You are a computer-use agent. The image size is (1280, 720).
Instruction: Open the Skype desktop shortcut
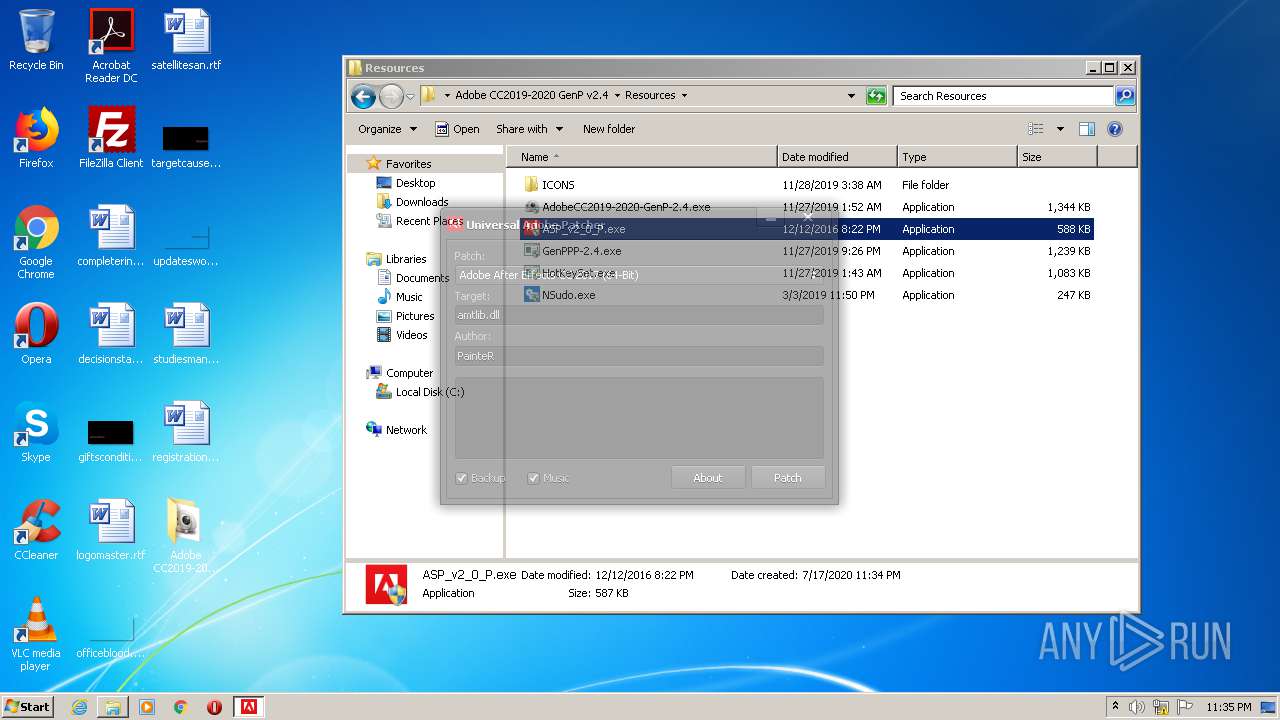click(36, 432)
